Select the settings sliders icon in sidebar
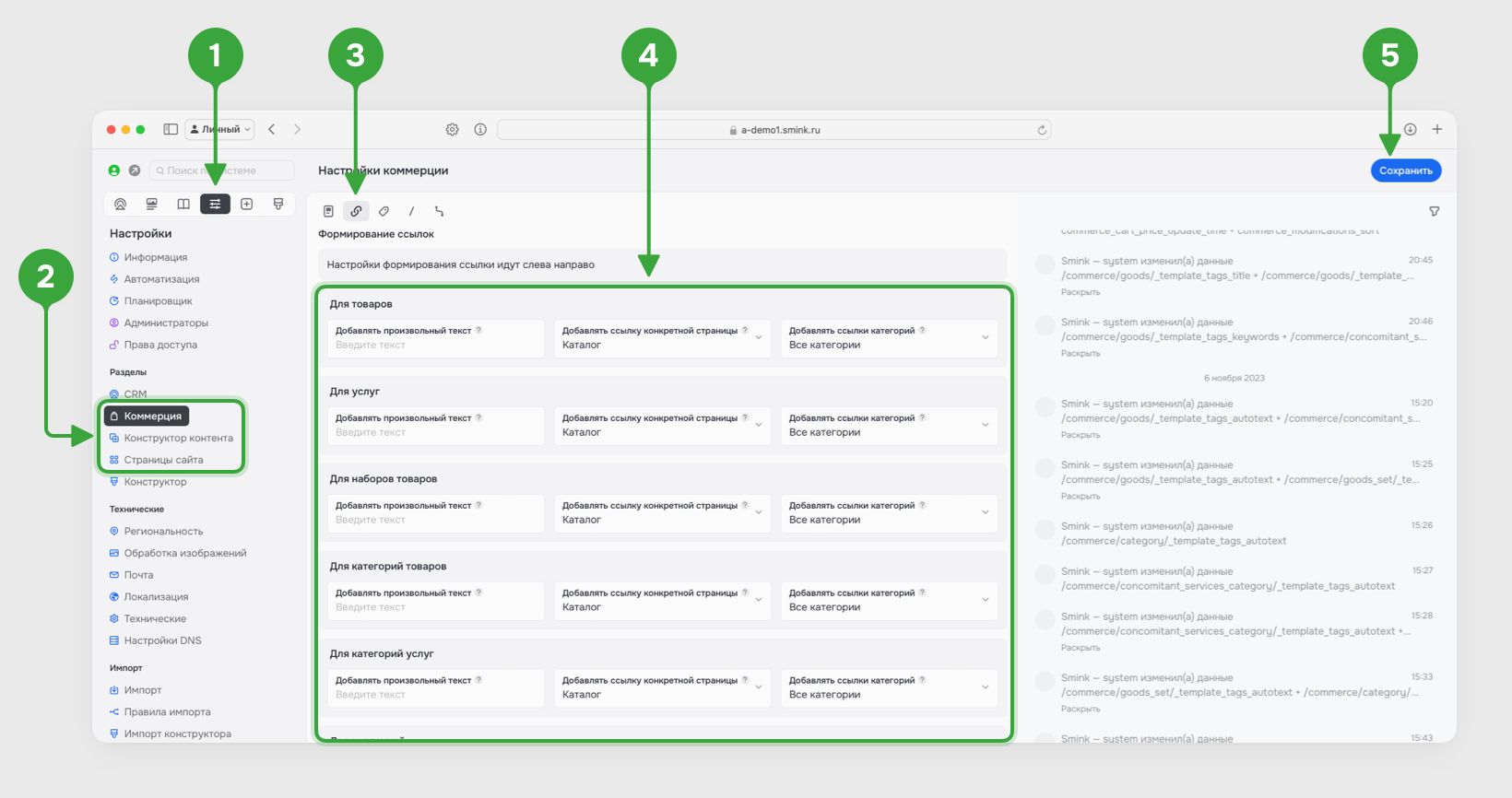Image resolution: width=1512 pixels, height=798 pixels. 215,204
